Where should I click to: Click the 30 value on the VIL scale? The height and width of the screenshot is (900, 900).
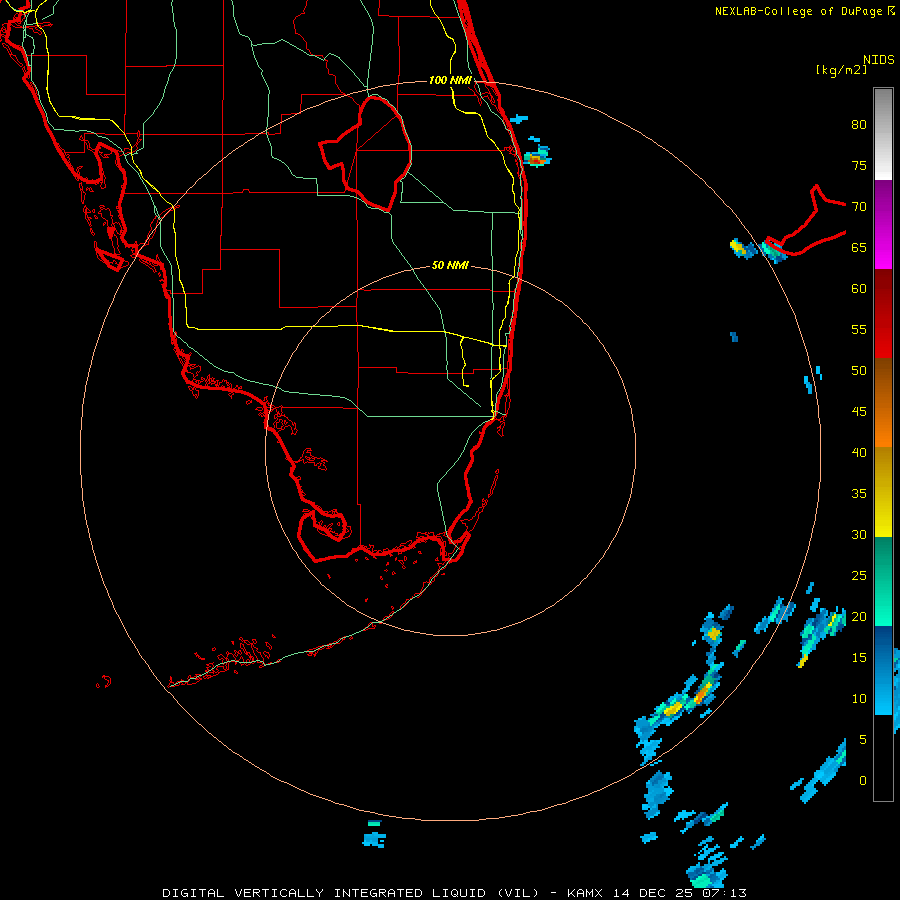(859, 534)
